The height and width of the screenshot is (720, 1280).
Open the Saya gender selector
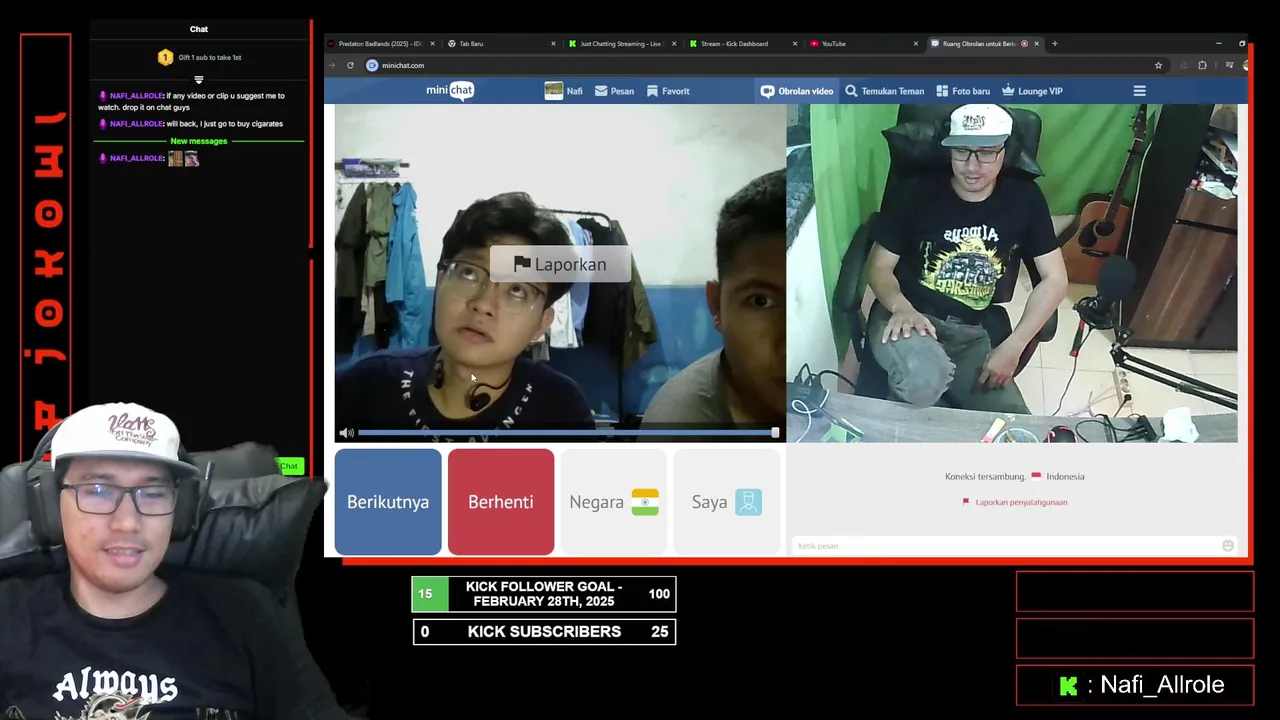pyautogui.click(x=727, y=502)
